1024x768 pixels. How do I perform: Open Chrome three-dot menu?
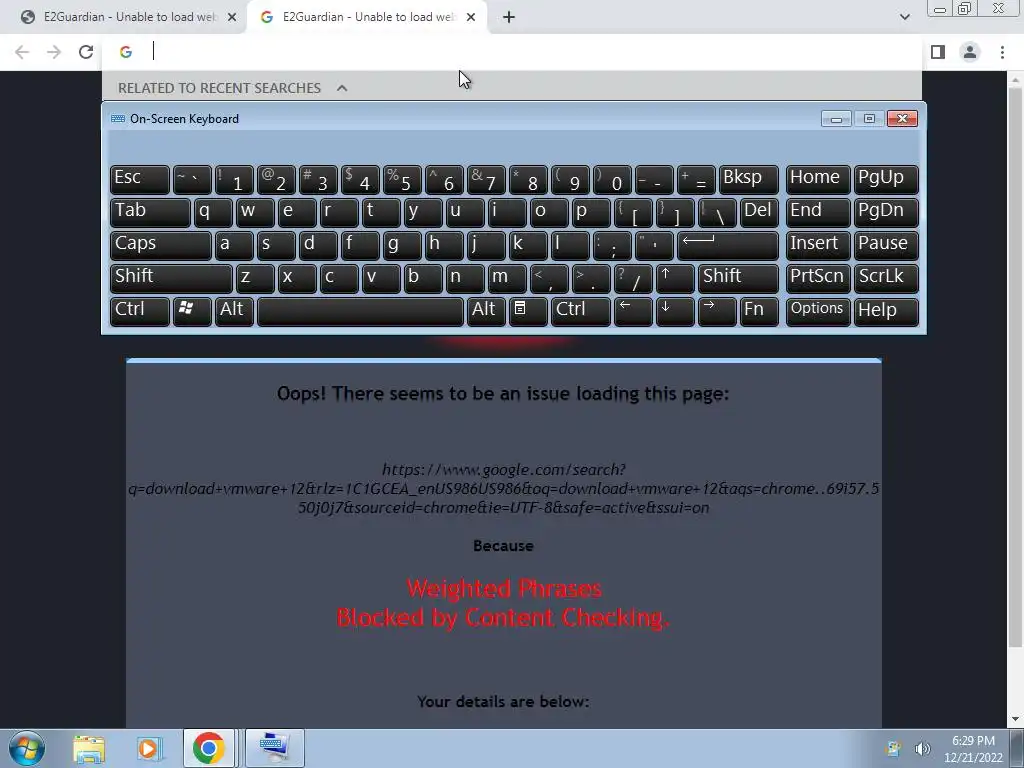[1002, 52]
